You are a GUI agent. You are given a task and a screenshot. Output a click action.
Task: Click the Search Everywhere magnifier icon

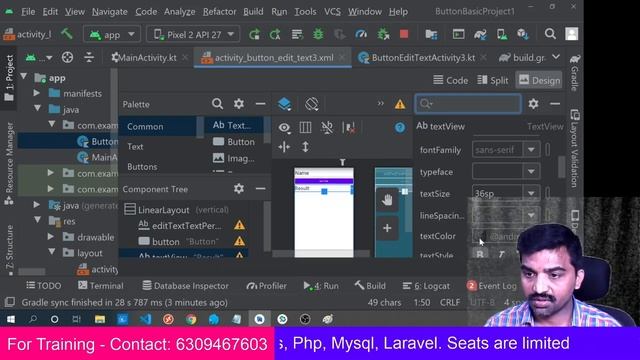(550, 34)
